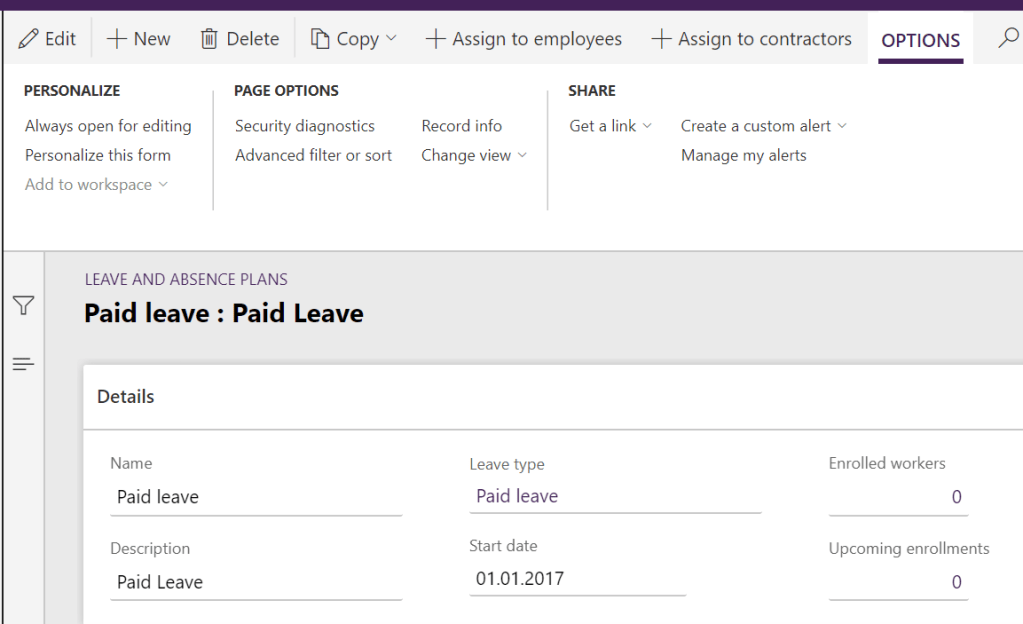This screenshot has height=624, width=1023.
Task: Select Security diagnostics from Page Options
Action: 304,125
